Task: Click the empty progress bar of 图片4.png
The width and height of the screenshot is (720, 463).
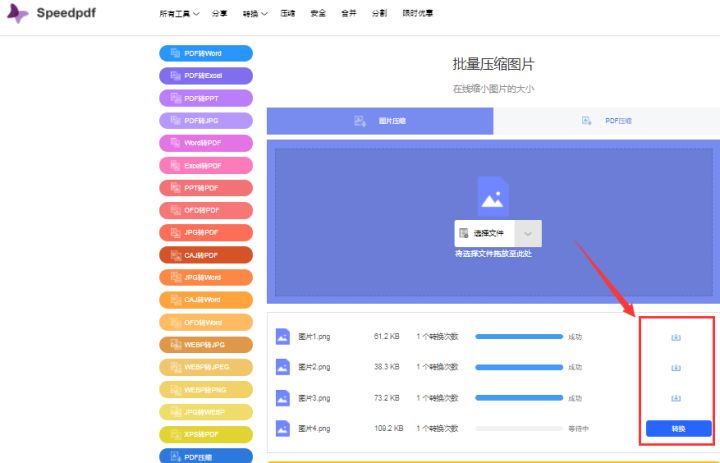Action: click(519, 429)
